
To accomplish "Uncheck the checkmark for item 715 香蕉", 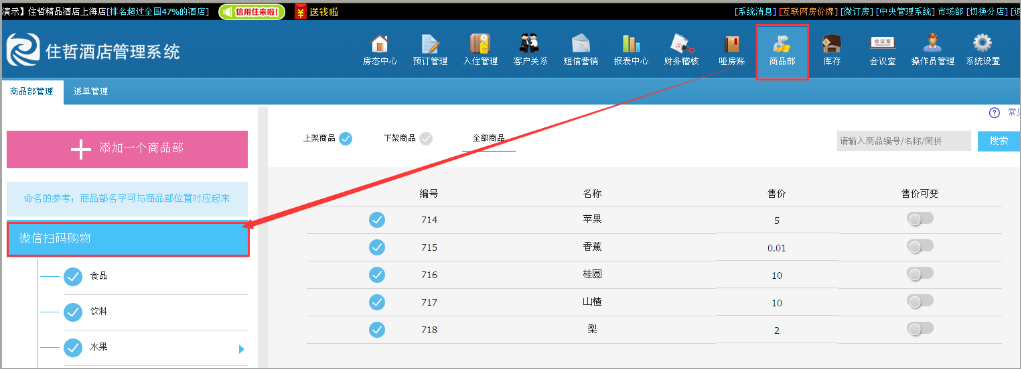I will coord(377,247).
